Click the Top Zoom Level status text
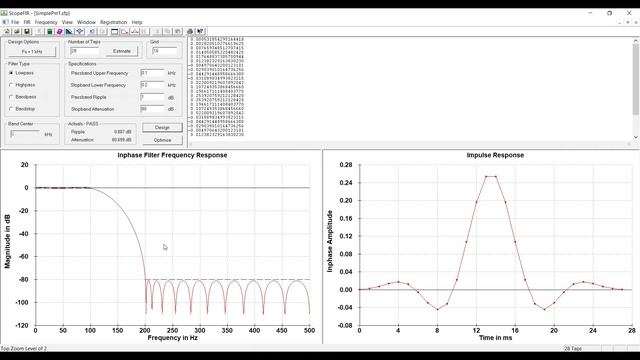Image resolution: width=640 pixels, height=360 pixels. coord(24,349)
